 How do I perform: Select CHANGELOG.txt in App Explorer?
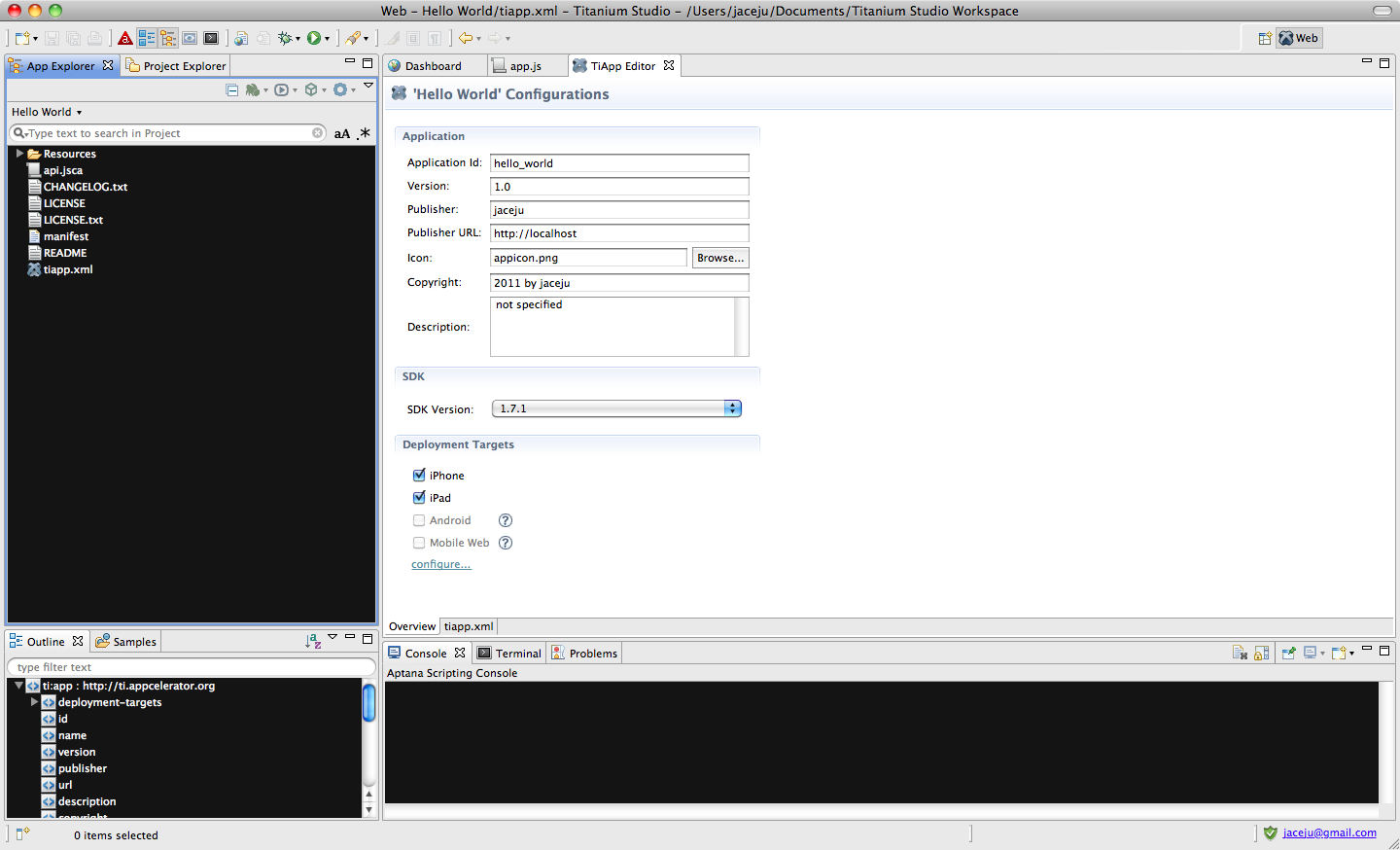(78, 187)
